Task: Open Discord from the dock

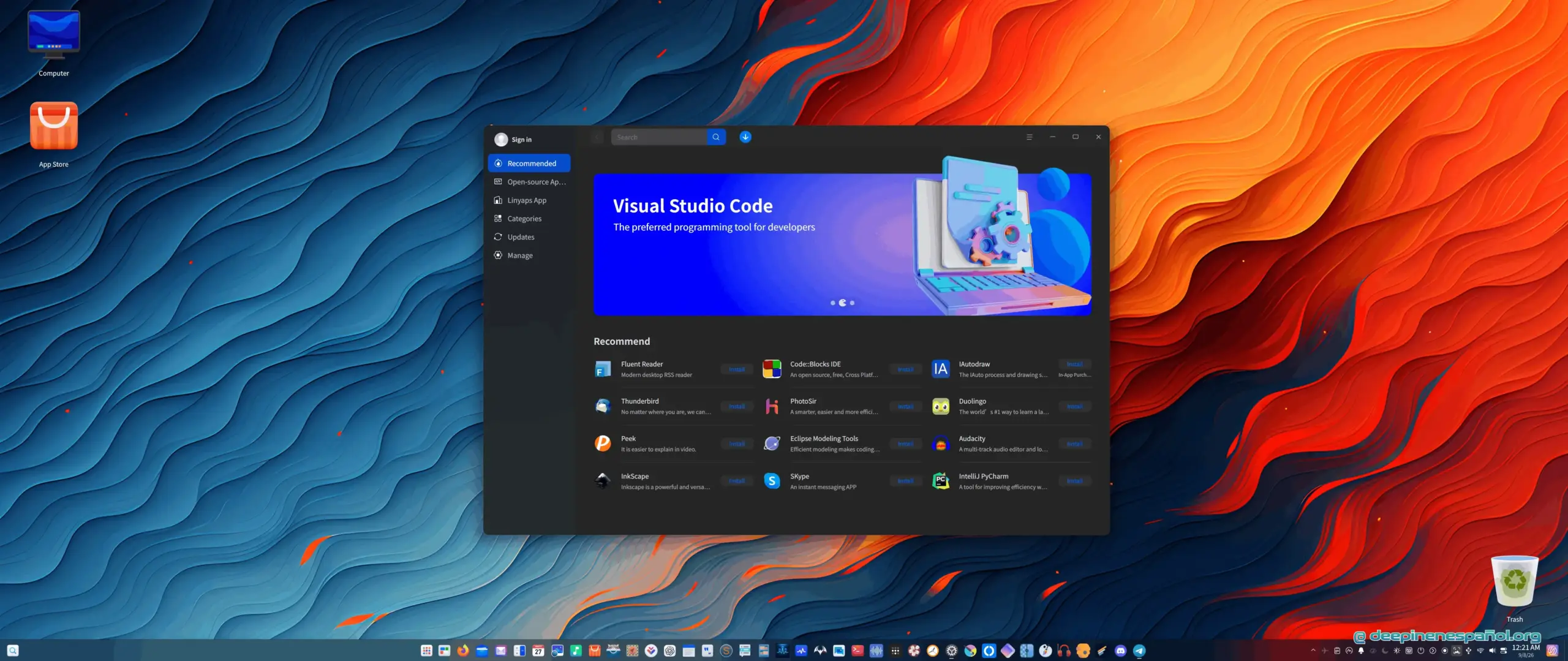Action: point(1121,651)
